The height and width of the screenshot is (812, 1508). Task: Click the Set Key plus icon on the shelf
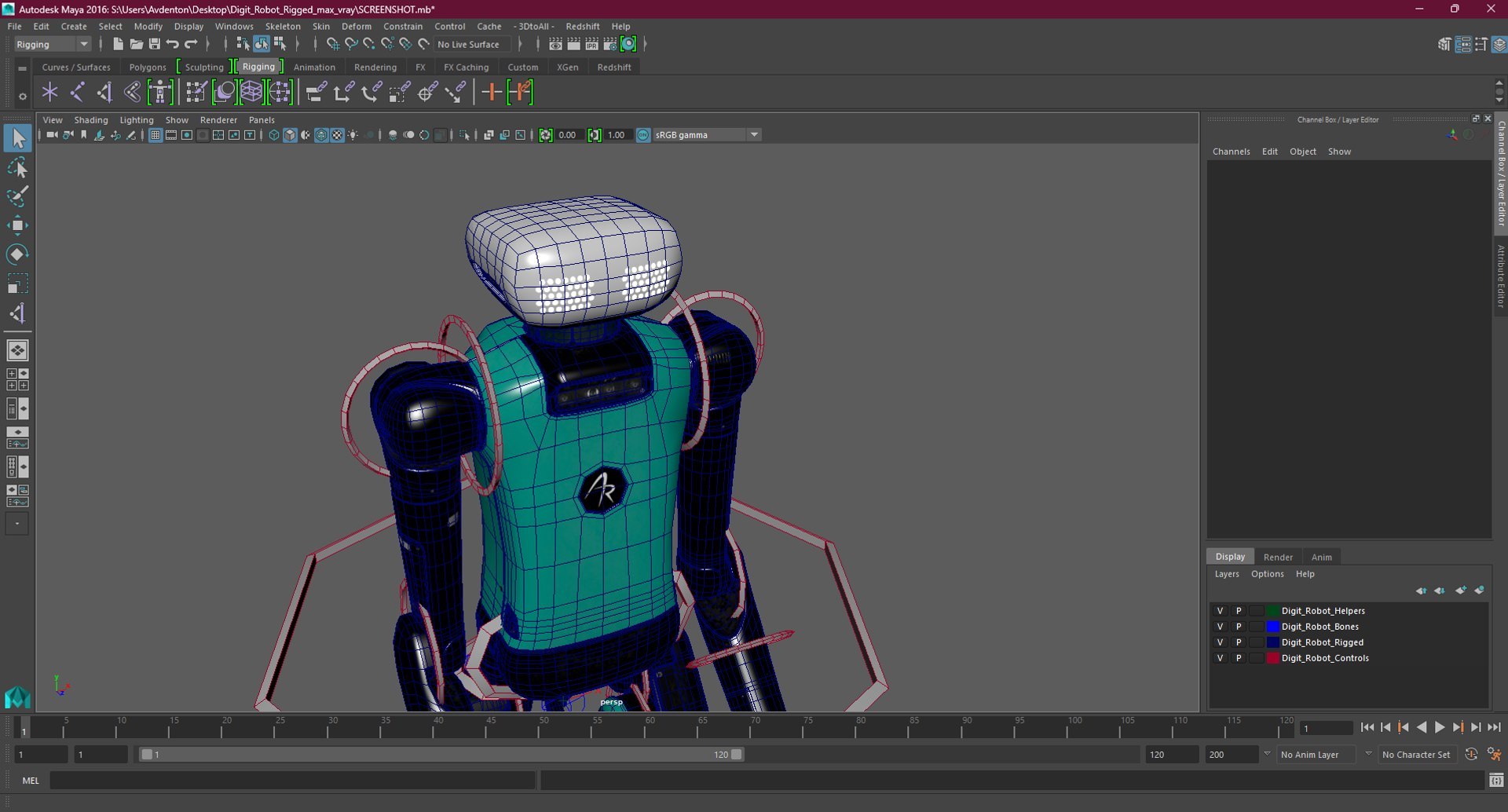pyautogui.click(x=492, y=93)
